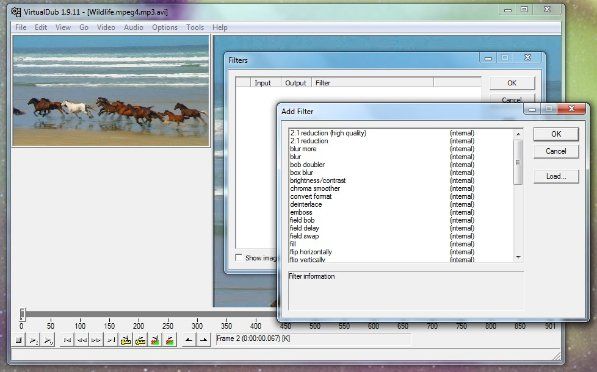Toggle the Show image formats checkbox
The width and height of the screenshot is (597, 372).
(239, 258)
